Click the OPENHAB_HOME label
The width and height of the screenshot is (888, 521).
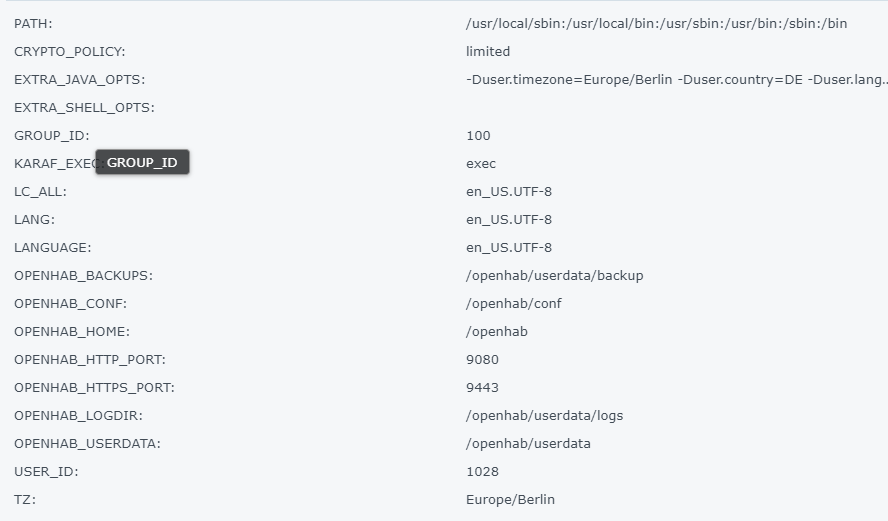click(x=72, y=331)
